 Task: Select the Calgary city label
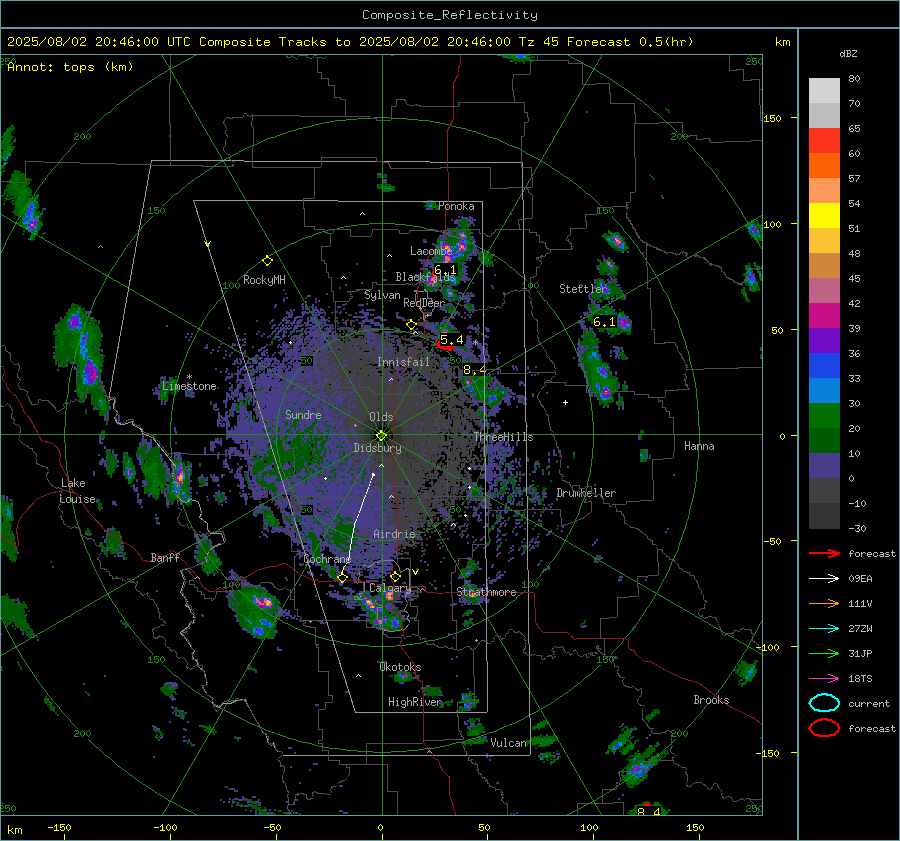click(390, 588)
